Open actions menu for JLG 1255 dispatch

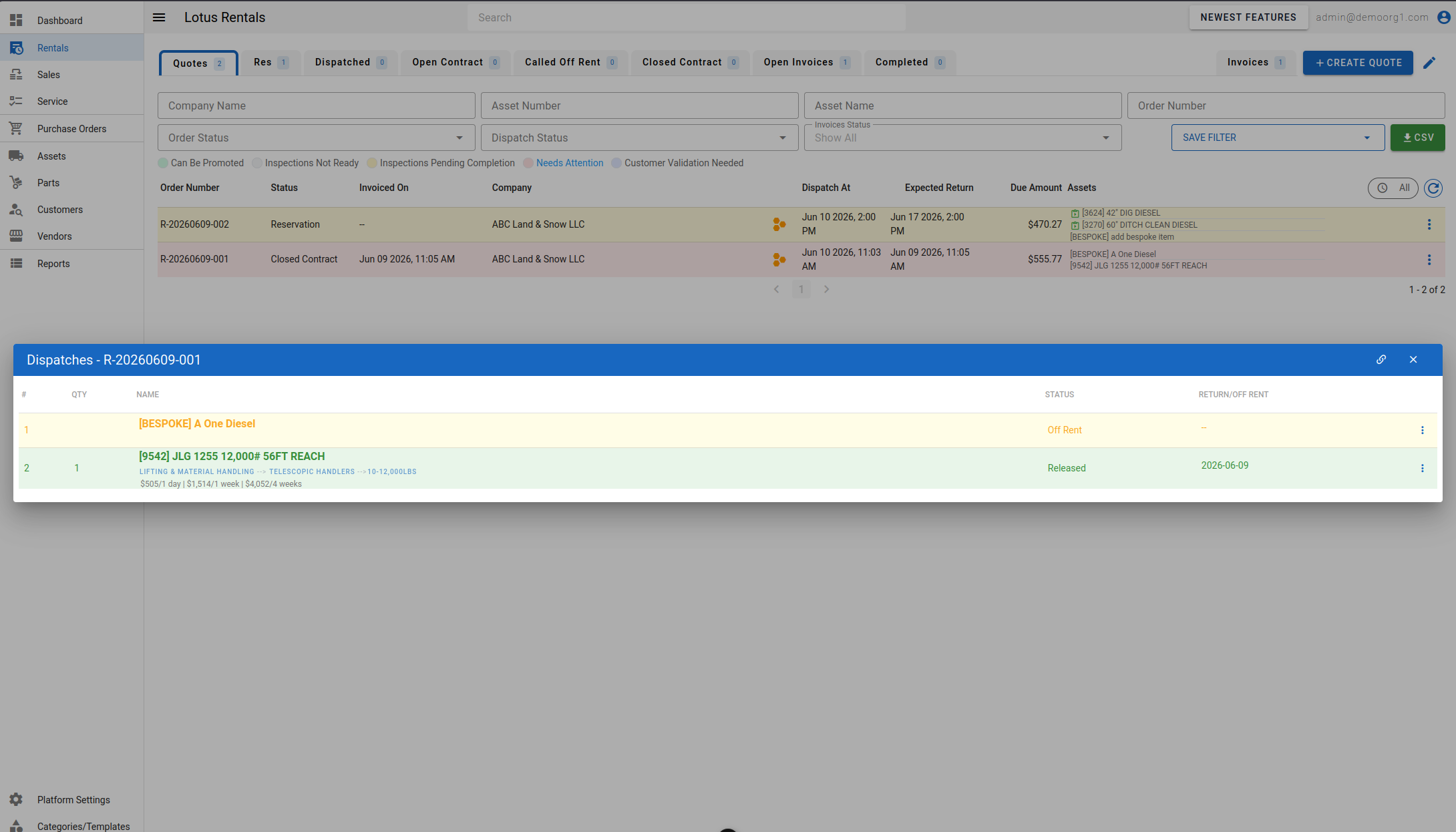click(x=1423, y=469)
